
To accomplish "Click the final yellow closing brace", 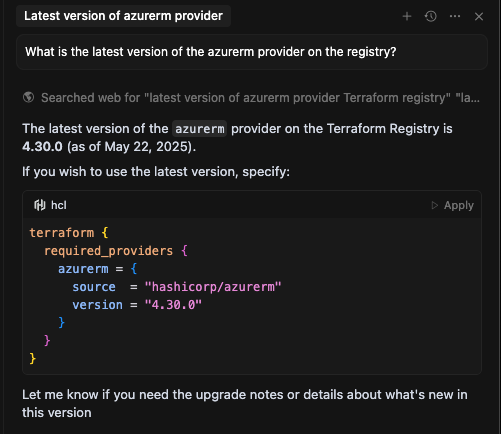I will [33, 359].
